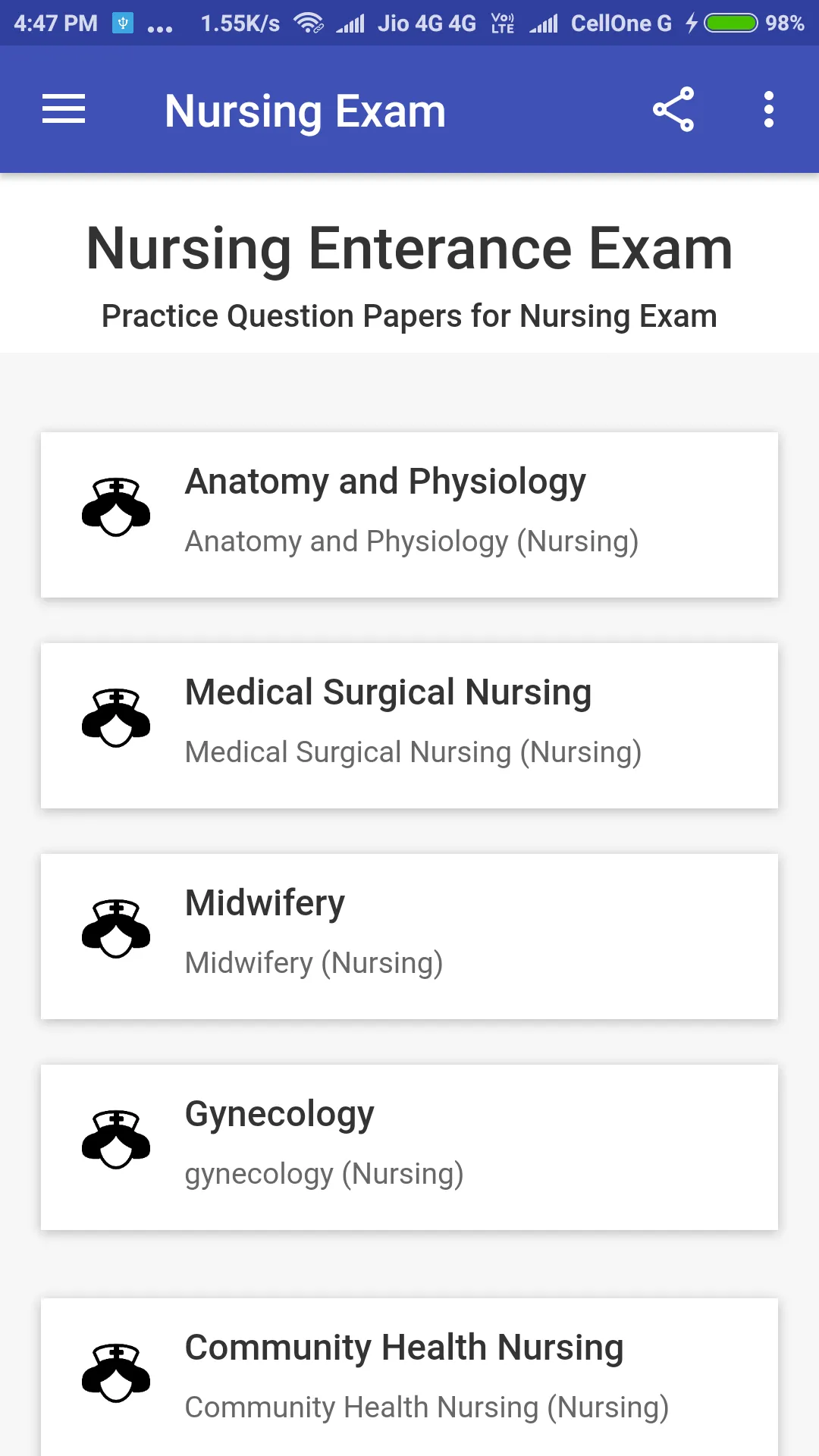
Task: Tap nurse icon beside Anatomy and Physiology
Action: click(116, 507)
